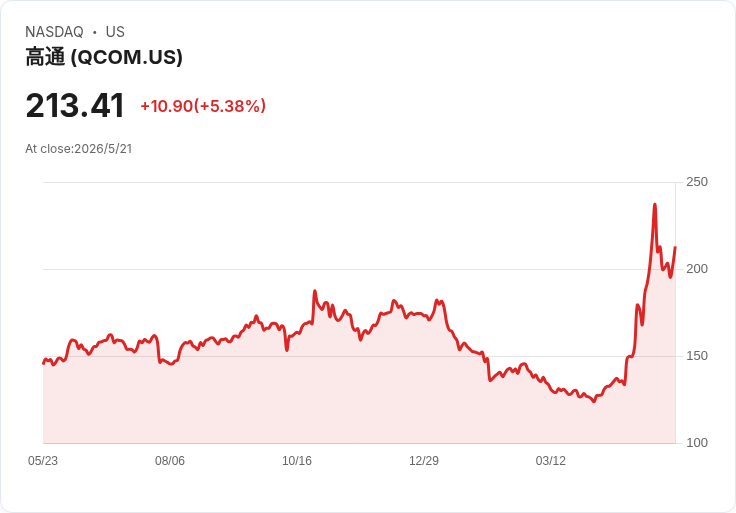The image size is (736, 513).
Task: Click the 150 price axis label
Action: point(697,356)
